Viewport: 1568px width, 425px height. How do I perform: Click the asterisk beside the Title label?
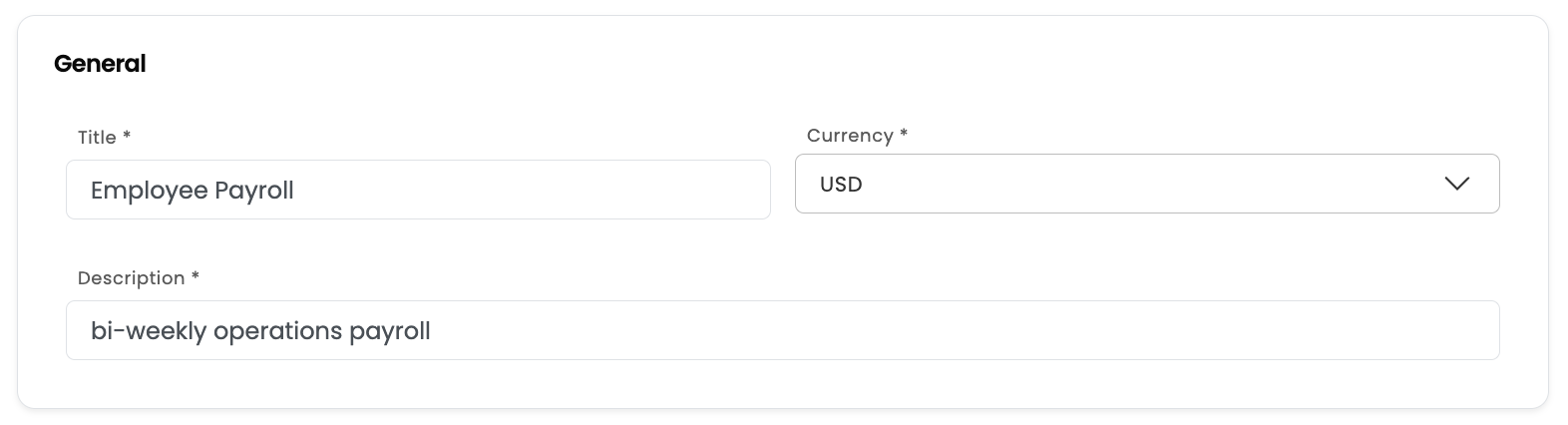click(x=127, y=136)
